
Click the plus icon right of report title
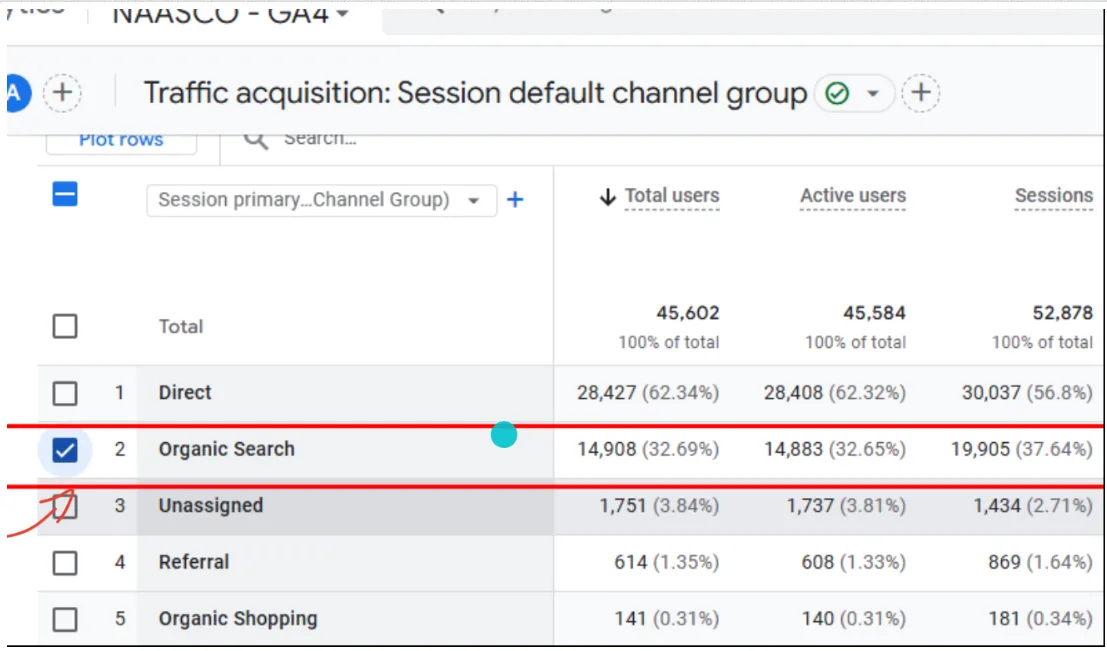[x=921, y=93]
